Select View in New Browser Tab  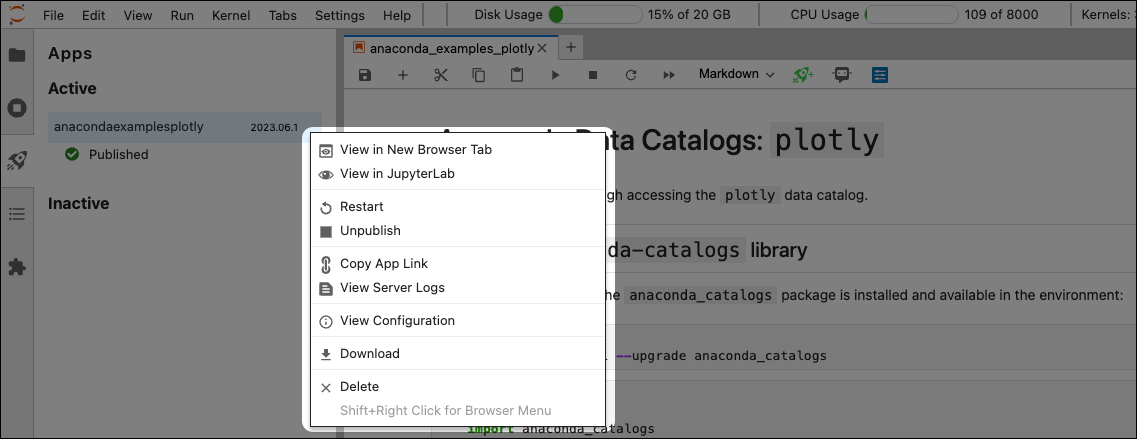(x=458, y=150)
